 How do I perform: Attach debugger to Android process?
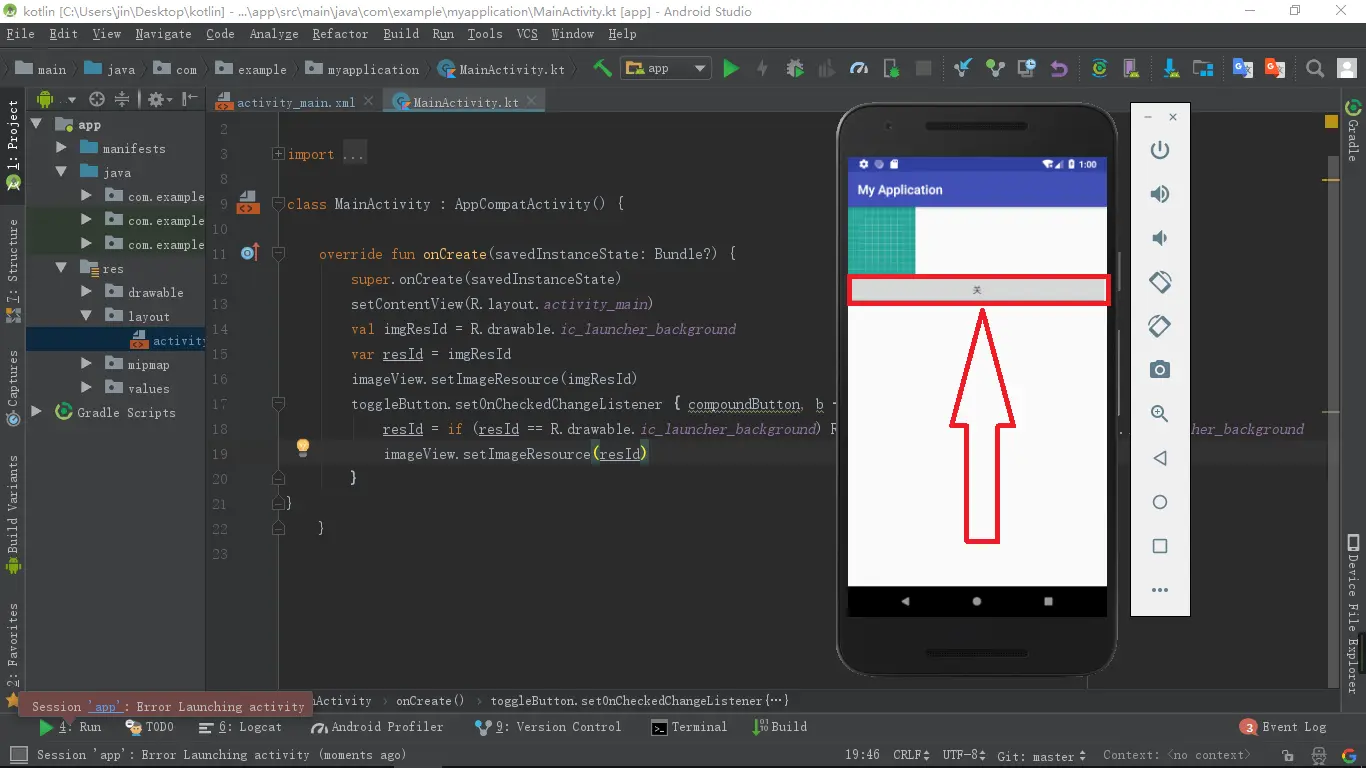[x=891, y=68]
